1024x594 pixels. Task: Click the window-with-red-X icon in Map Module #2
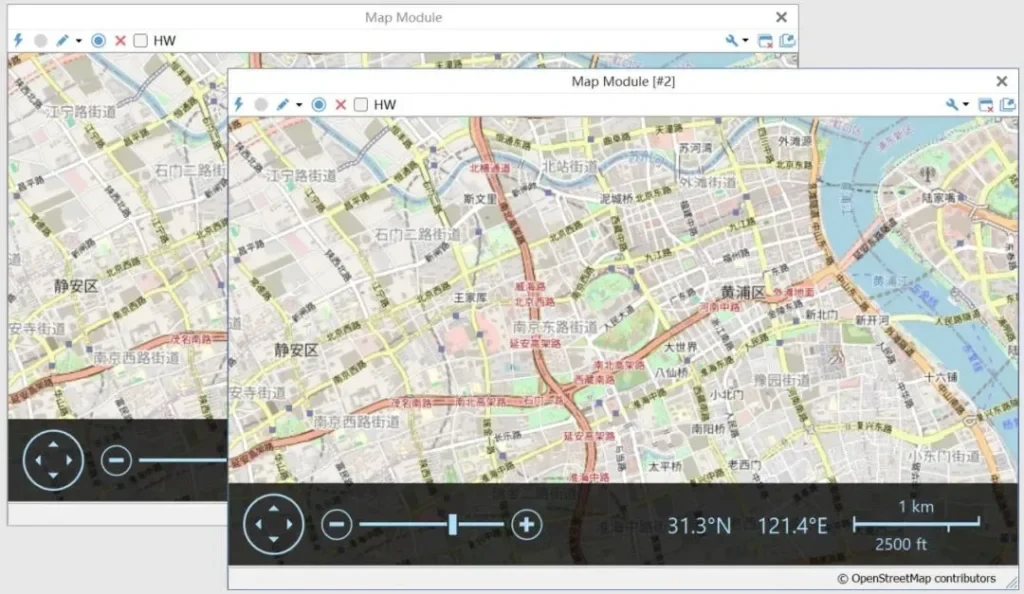tap(985, 104)
